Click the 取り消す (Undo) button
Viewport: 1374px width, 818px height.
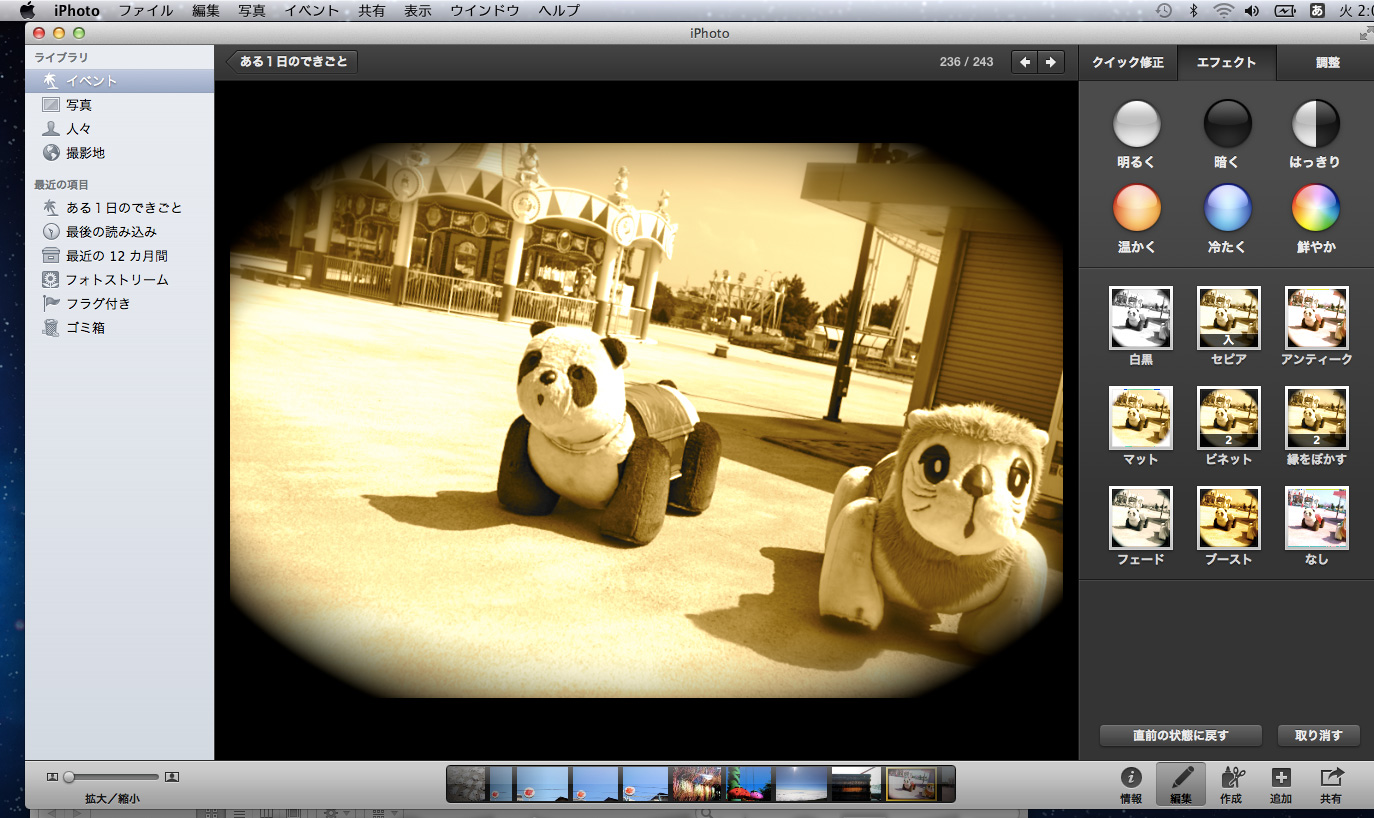(1317, 735)
